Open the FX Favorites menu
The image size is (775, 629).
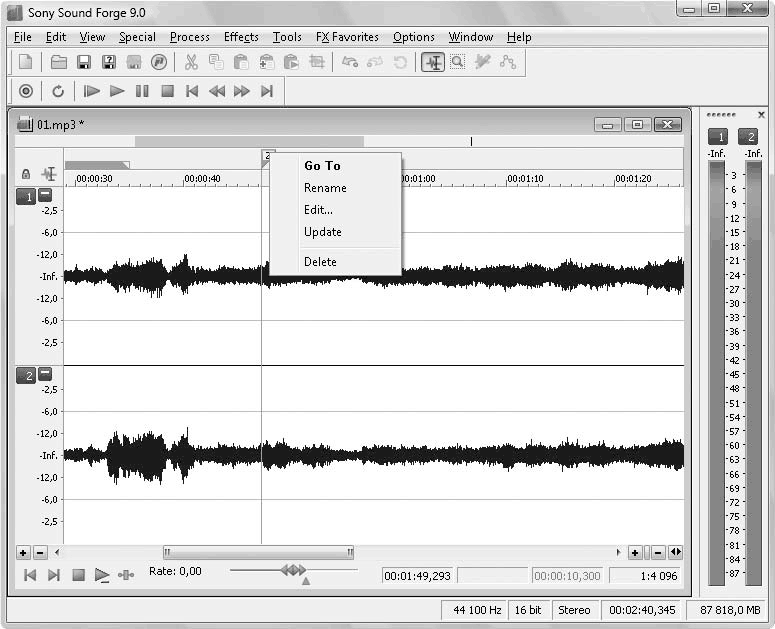point(347,37)
